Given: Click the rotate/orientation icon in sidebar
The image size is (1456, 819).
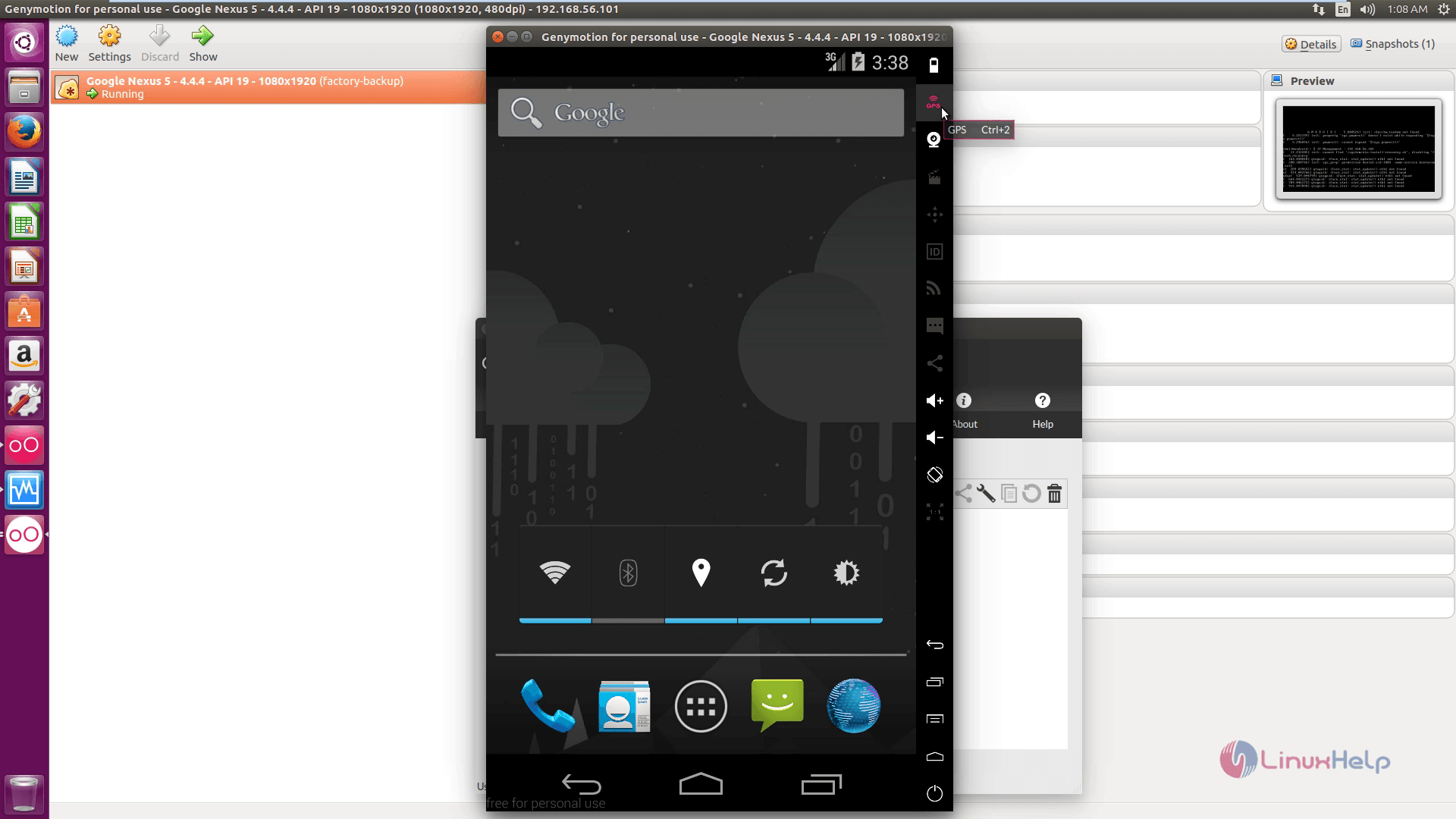Looking at the screenshot, I should coord(934,474).
